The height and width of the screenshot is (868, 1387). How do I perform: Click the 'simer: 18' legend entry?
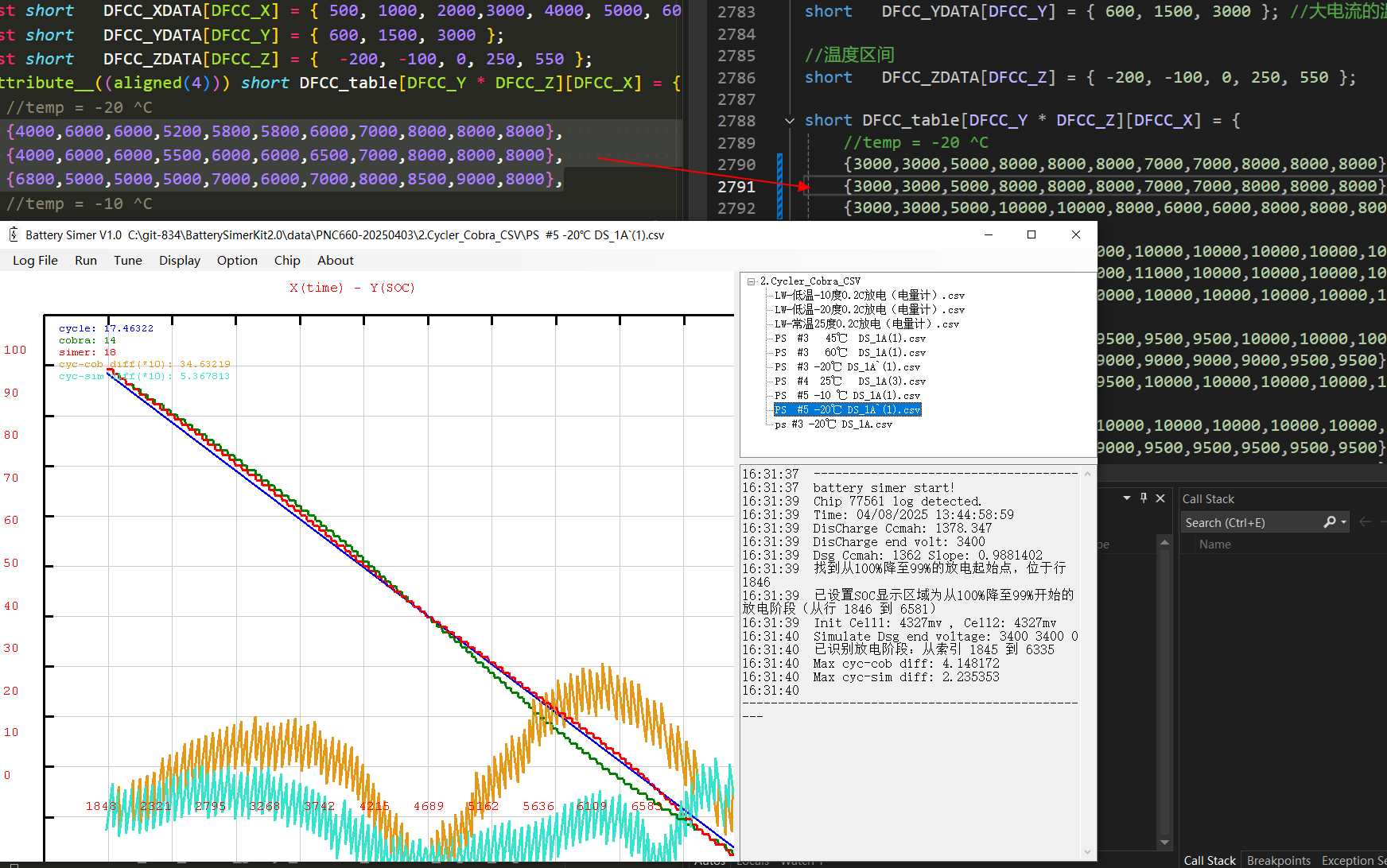click(x=87, y=352)
